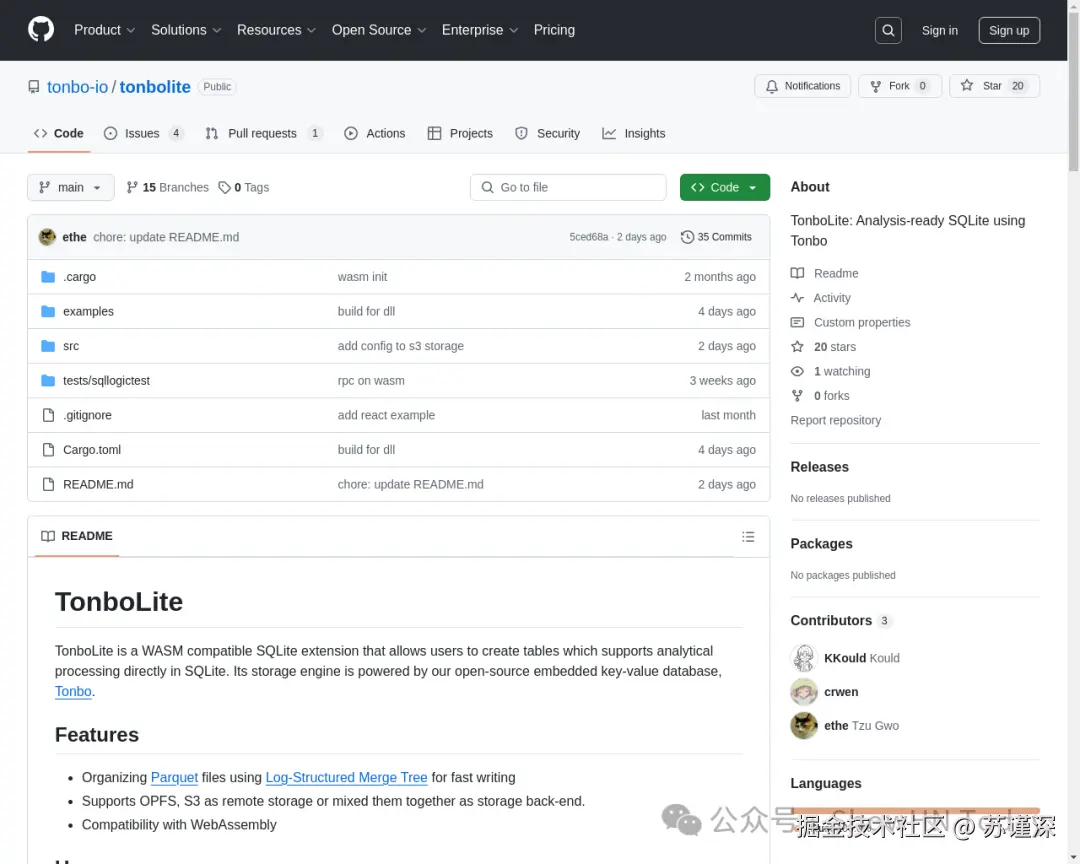Image resolution: width=1080 pixels, height=864 pixels.
Task: Open the Pricing page
Action: pyautogui.click(x=554, y=30)
